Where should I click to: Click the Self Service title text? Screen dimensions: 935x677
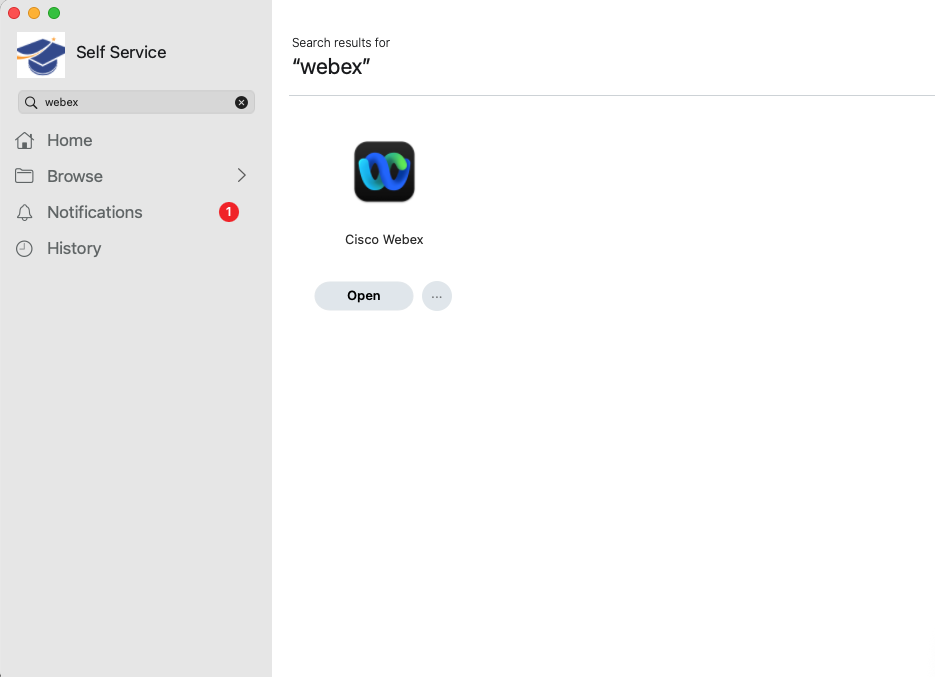121,52
